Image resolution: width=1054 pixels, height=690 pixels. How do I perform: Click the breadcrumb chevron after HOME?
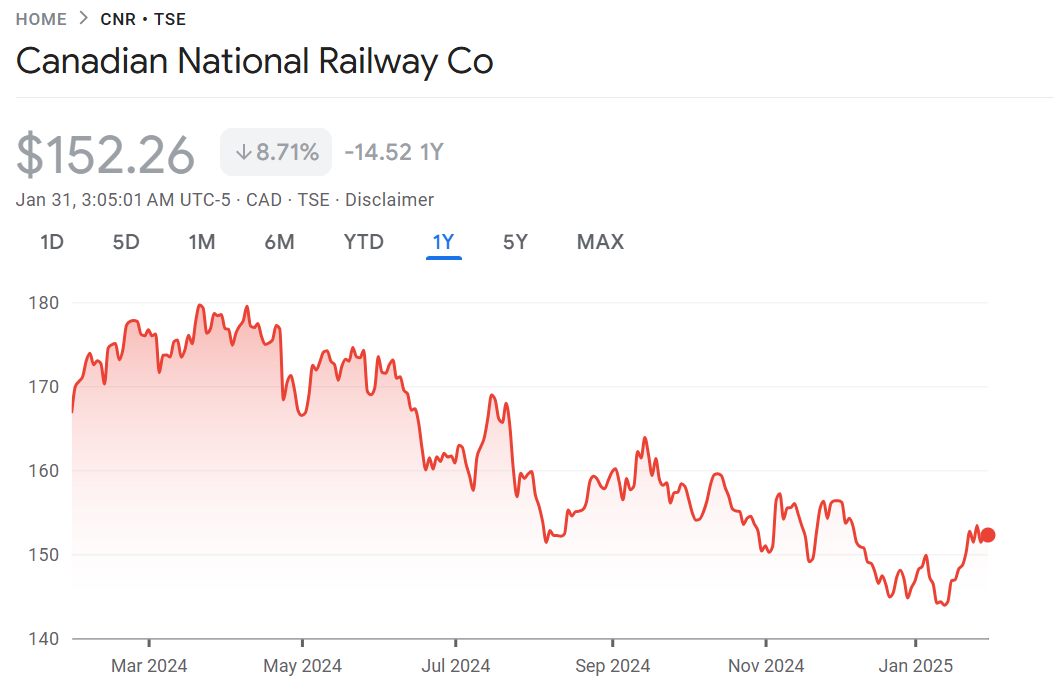(x=84, y=19)
